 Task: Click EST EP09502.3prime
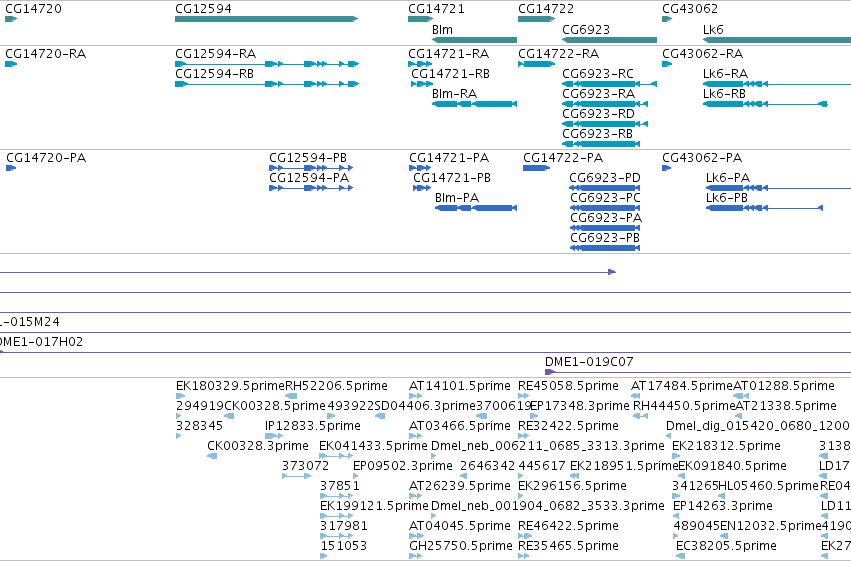356,476
